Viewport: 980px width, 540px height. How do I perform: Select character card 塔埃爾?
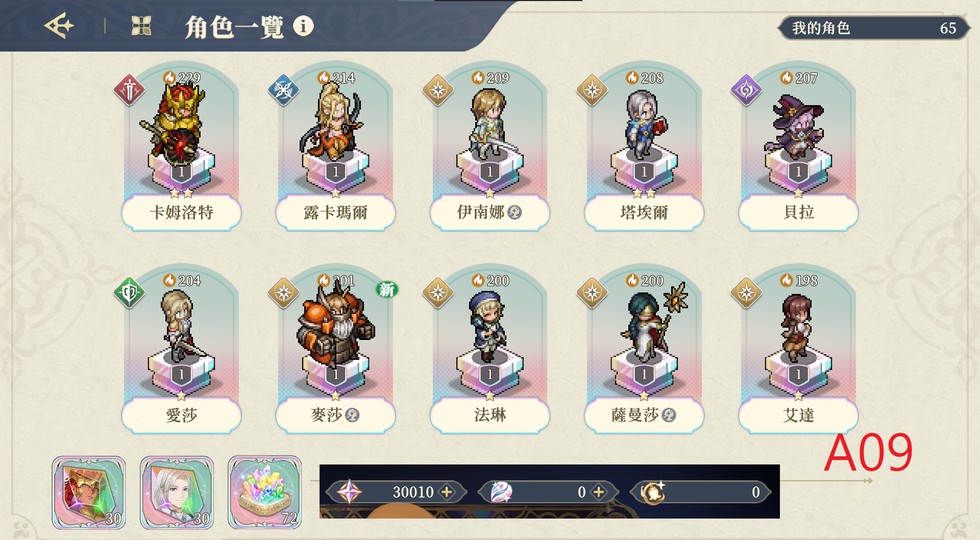point(644,147)
